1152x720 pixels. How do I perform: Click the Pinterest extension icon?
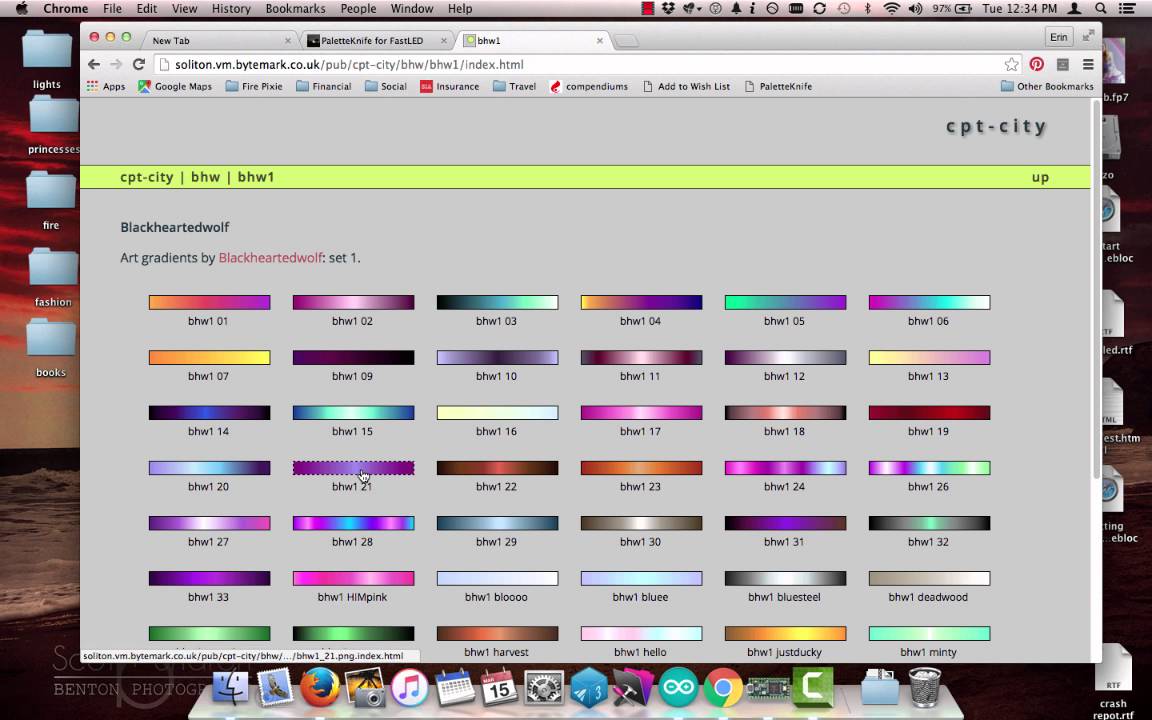[1037, 64]
